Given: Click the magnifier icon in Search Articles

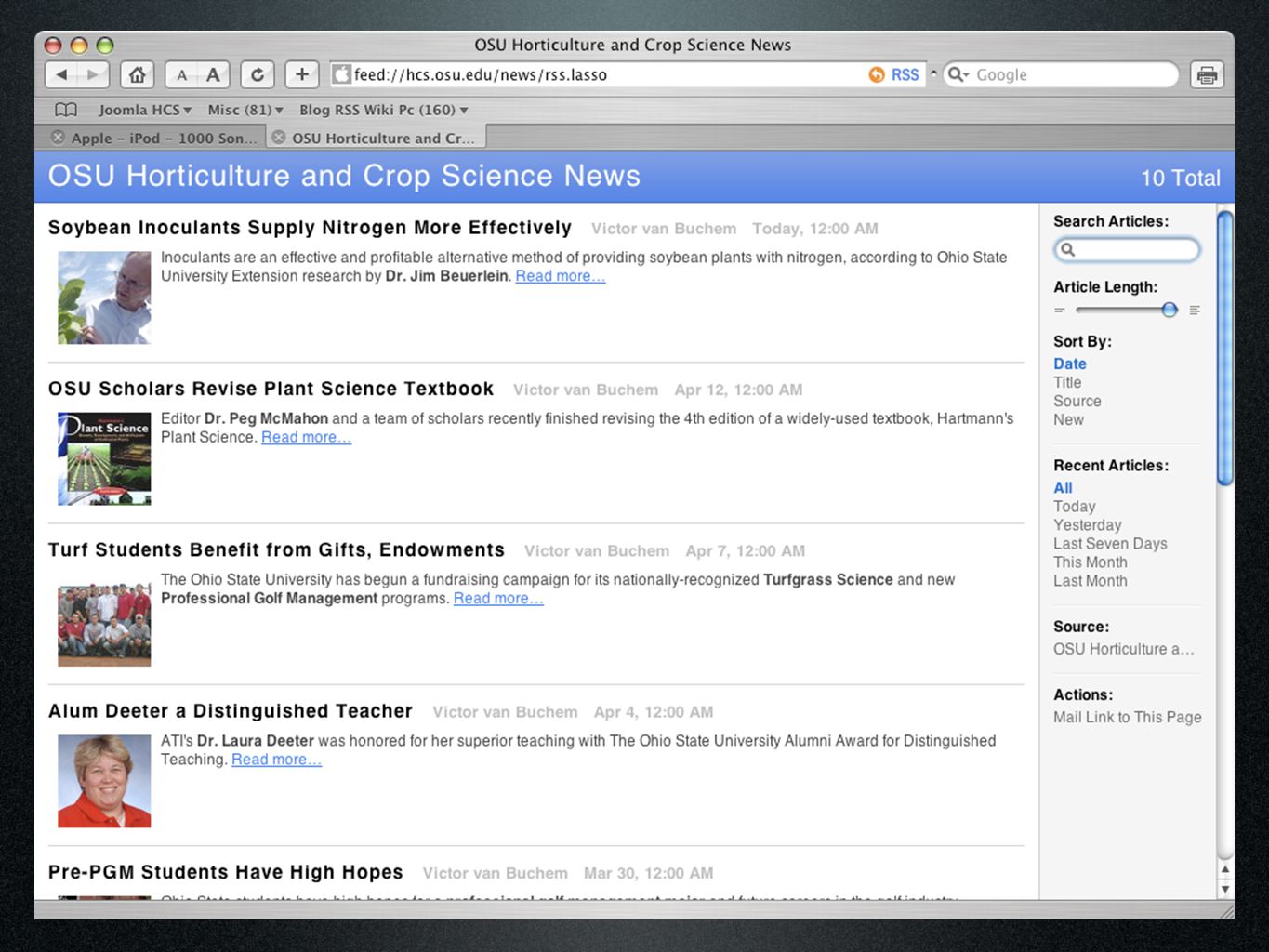Looking at the screenshot, I should point(1068,249).
